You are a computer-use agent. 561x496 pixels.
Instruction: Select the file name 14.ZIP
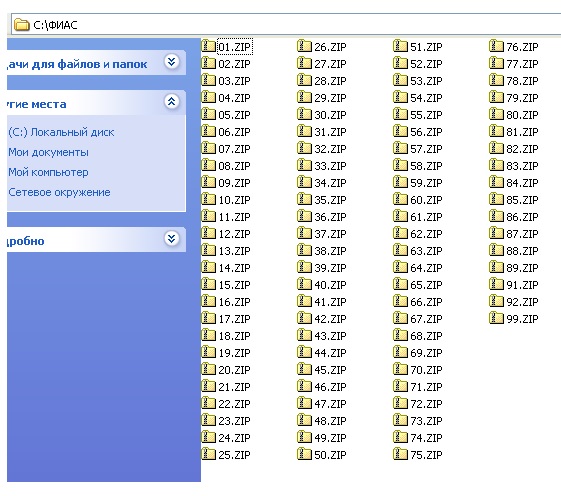(x=234, y=268)
